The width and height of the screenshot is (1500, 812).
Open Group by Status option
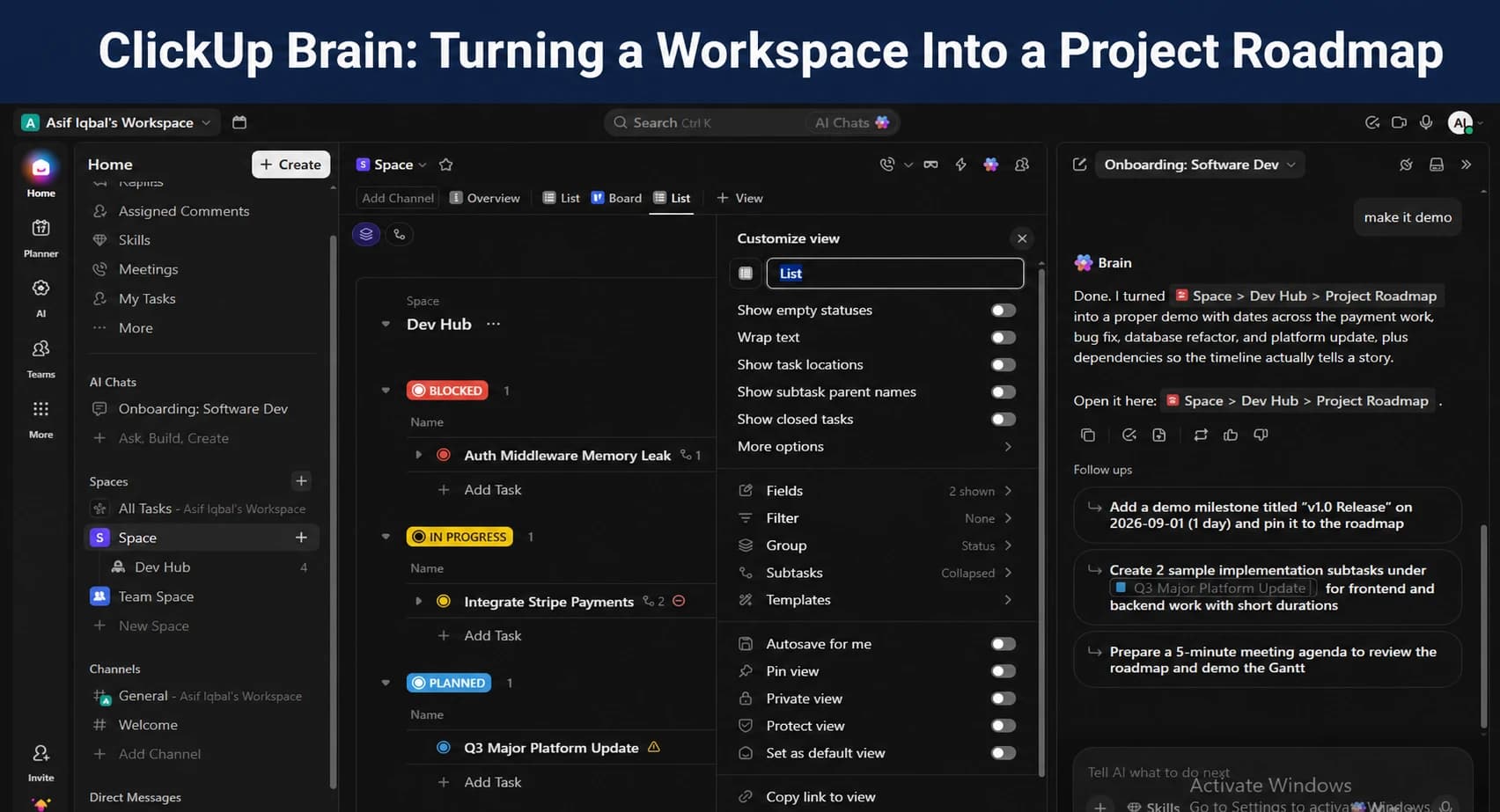(x=875, y=545)
